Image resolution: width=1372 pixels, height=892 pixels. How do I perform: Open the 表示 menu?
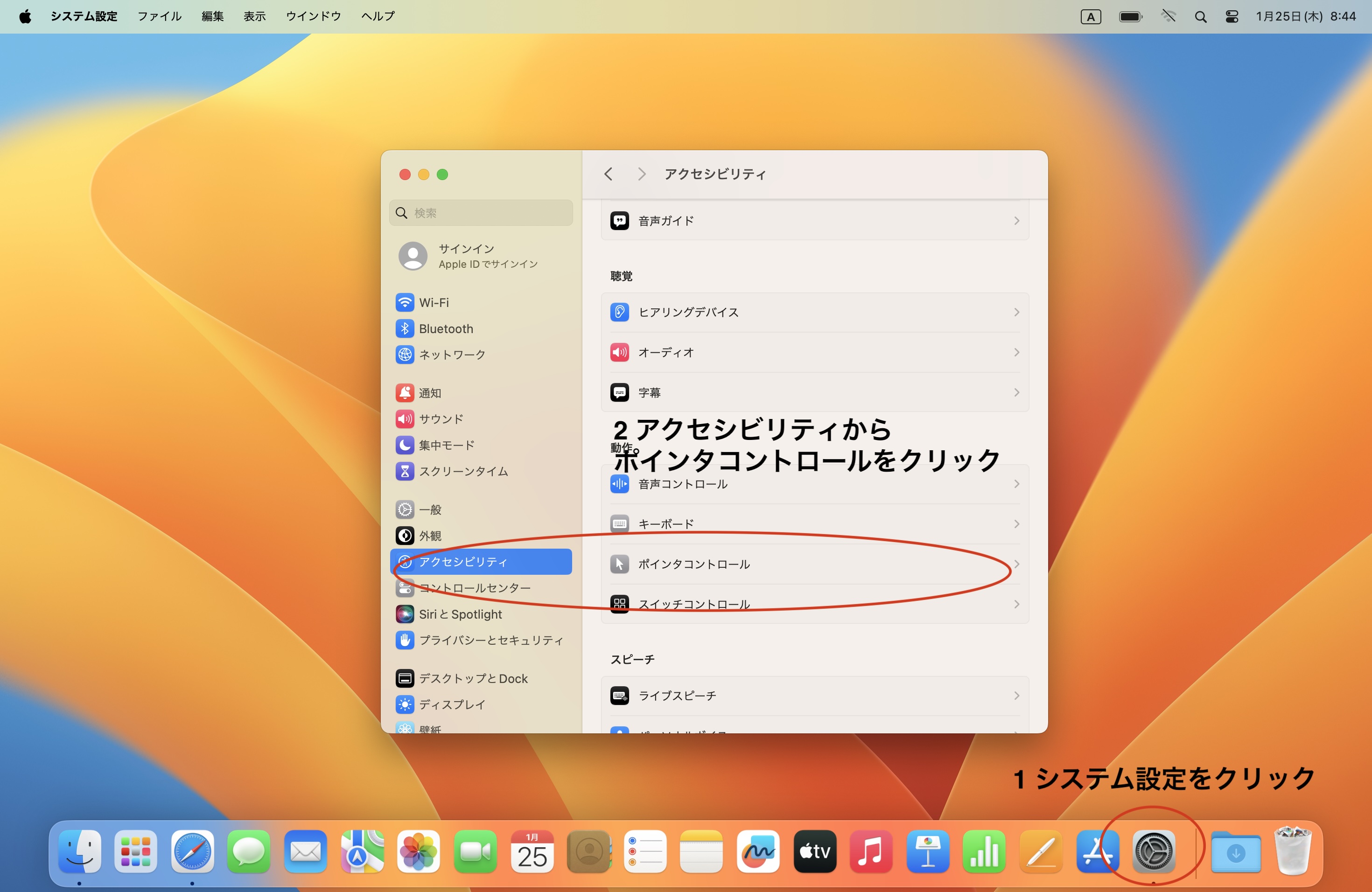point(254,16)
